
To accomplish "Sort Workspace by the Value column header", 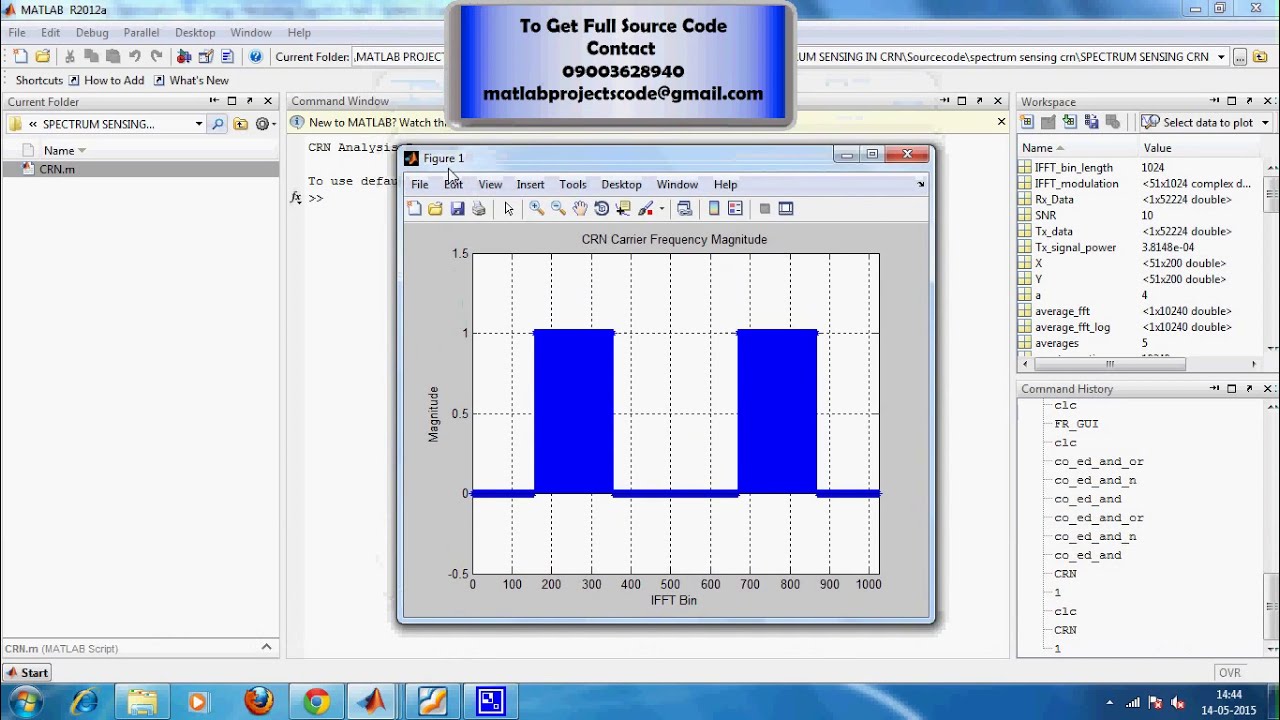I will (x=1157, y=148).
